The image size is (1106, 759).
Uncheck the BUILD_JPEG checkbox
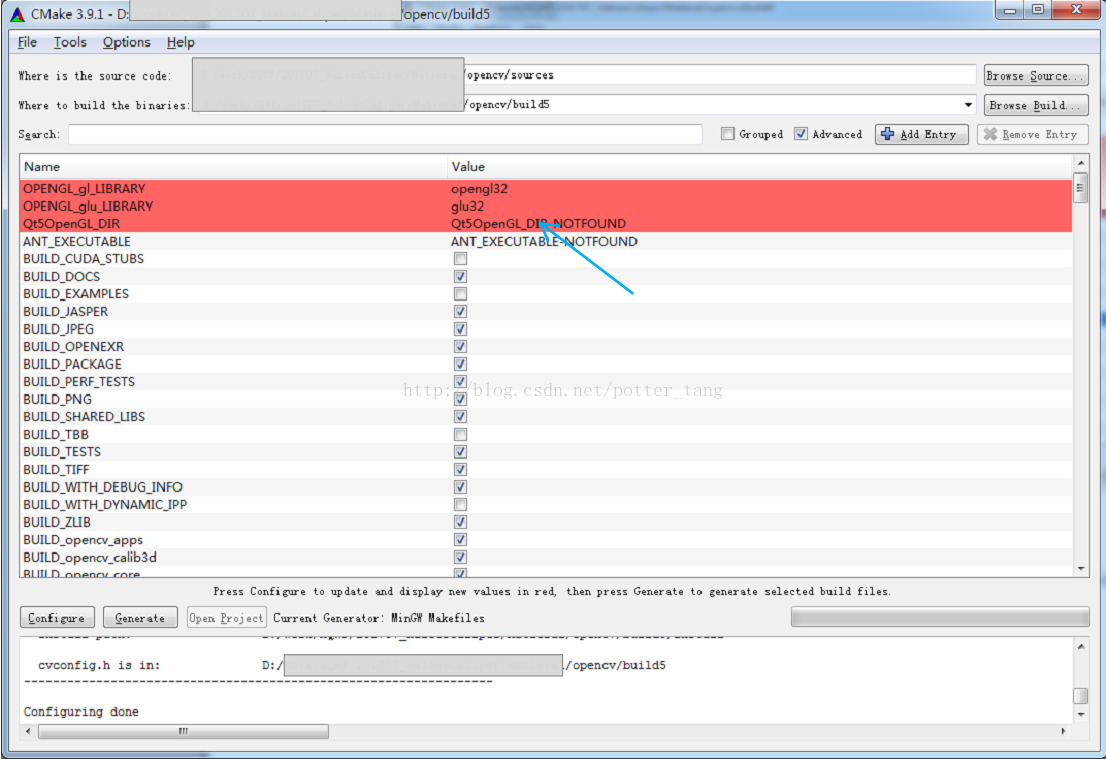[460, 329]
